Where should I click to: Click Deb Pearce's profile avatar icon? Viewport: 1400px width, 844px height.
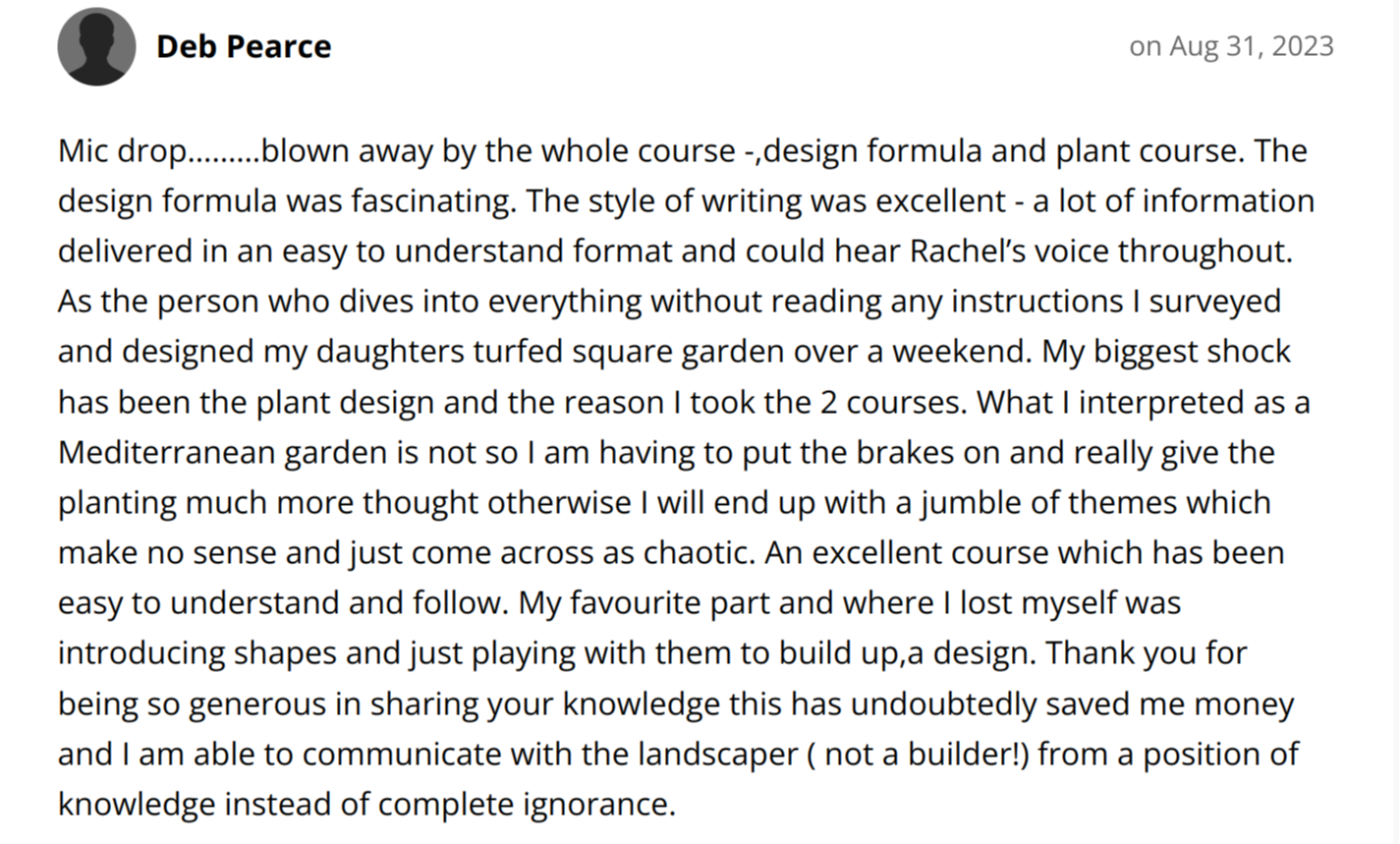[96, 47]
